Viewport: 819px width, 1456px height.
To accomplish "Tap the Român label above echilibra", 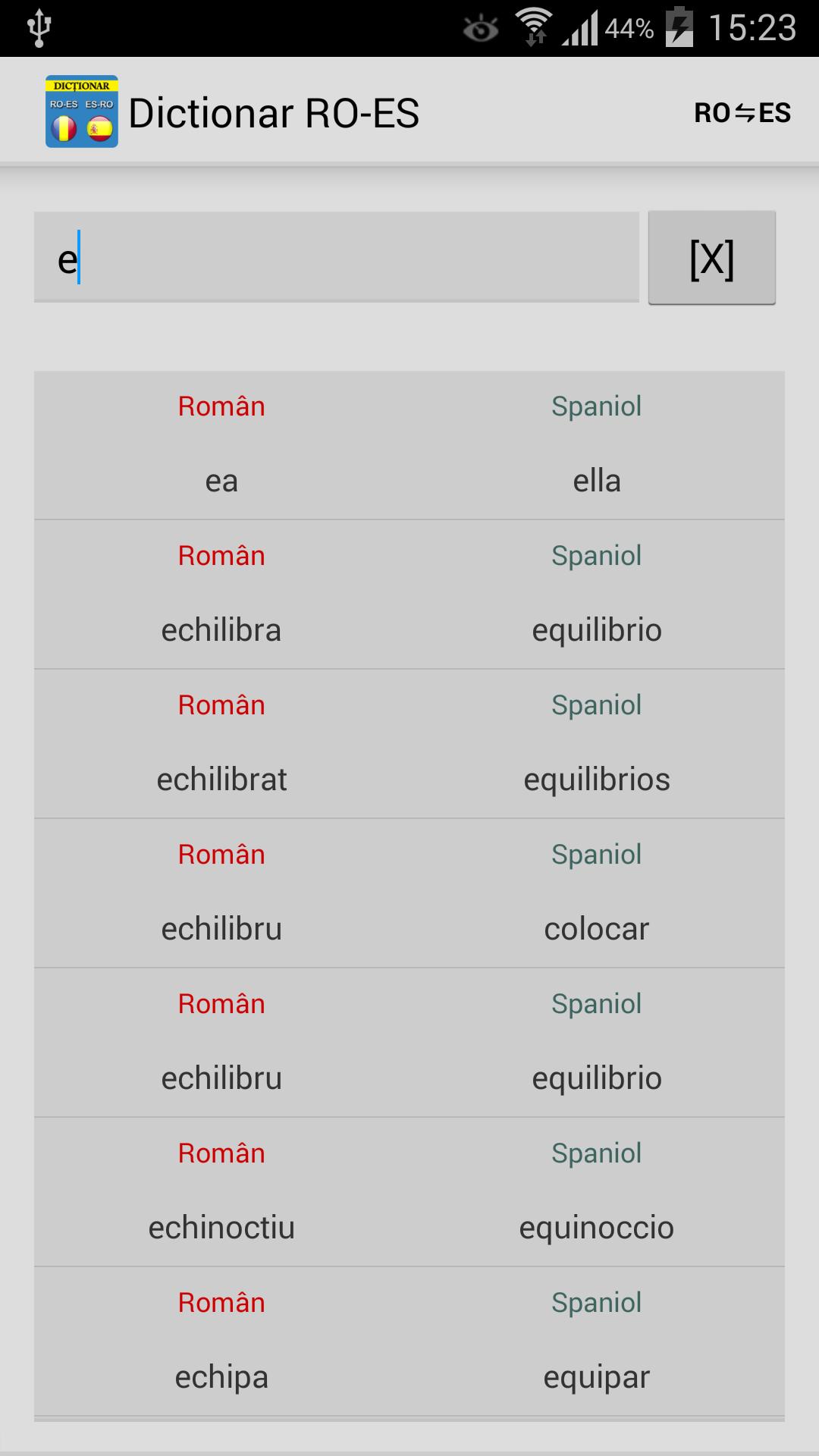I will (x=221, y=555).
